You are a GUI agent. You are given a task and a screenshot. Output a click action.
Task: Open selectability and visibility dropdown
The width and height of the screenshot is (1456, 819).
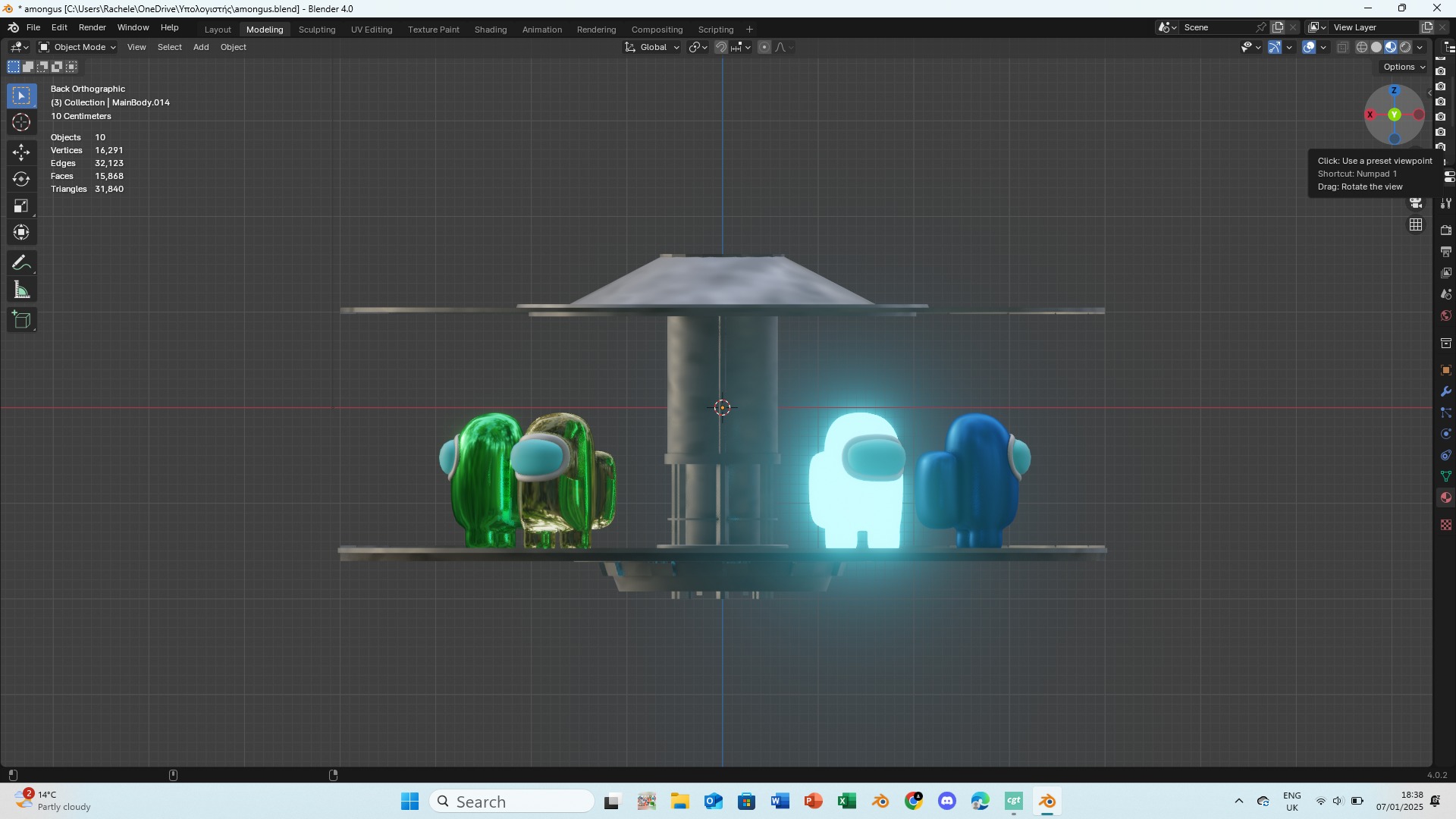1250,47
